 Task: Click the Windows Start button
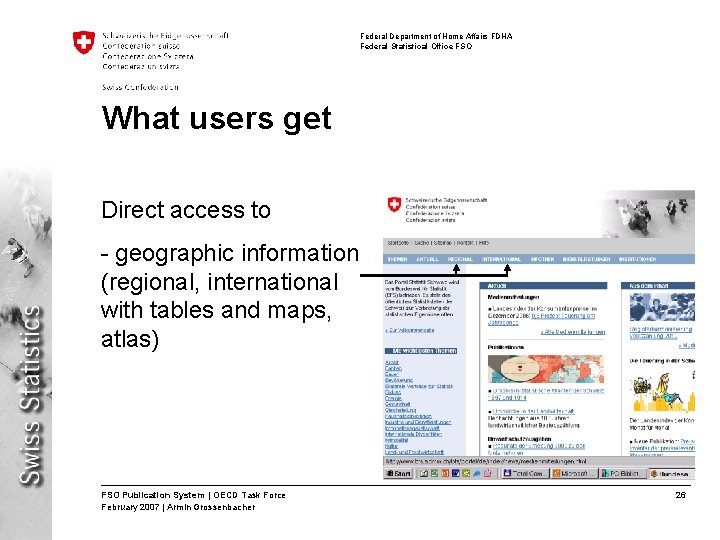(398, 473)
